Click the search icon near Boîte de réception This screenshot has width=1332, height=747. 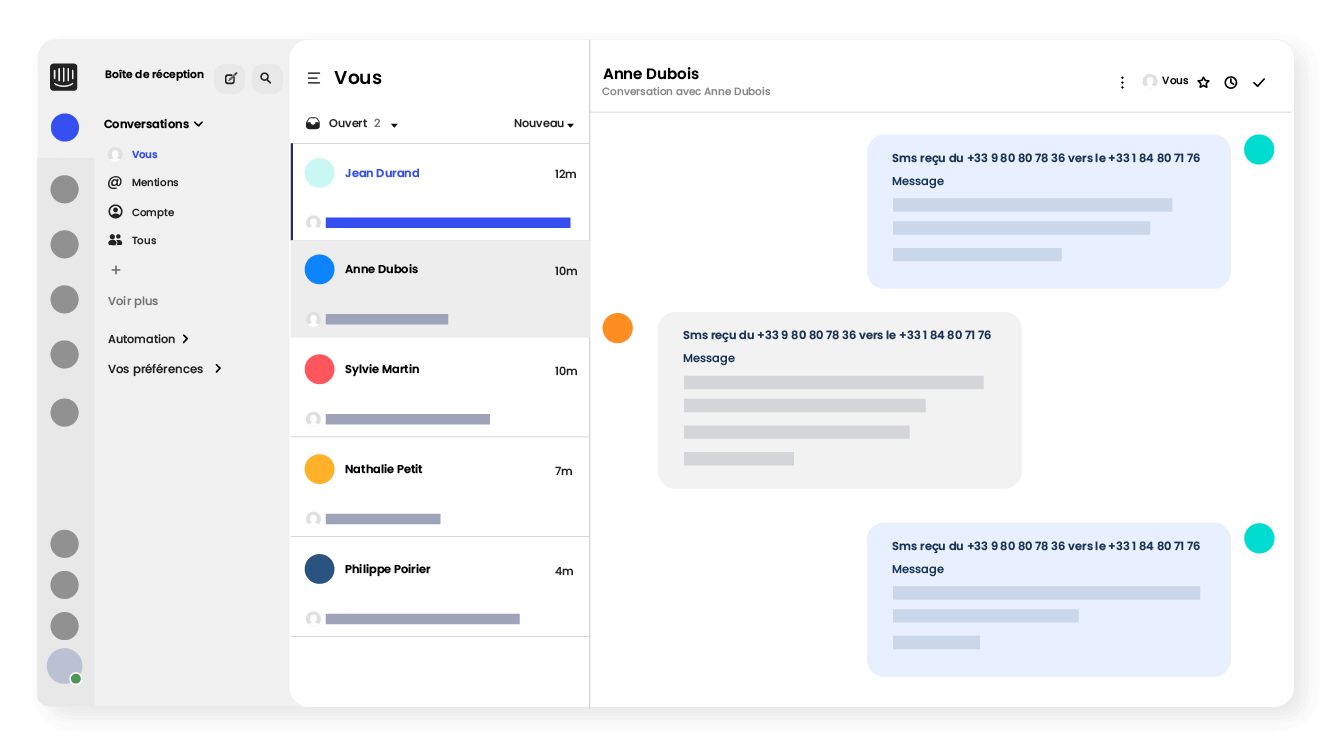click(x=266, y=78)
